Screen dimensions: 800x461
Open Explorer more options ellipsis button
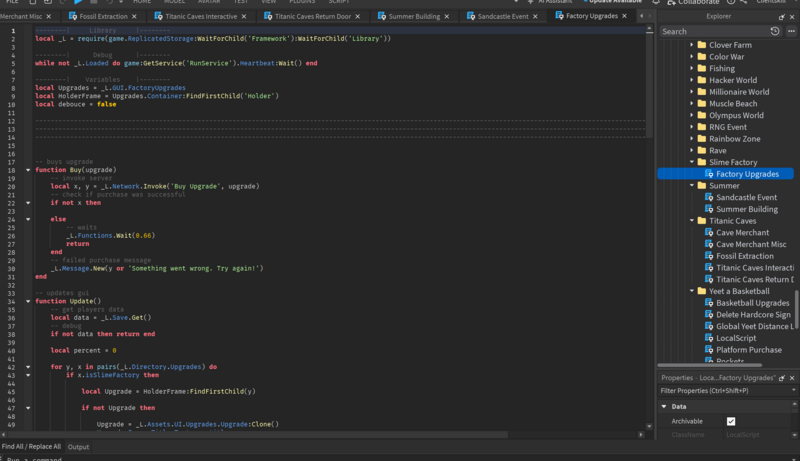[x=790, y=31]
